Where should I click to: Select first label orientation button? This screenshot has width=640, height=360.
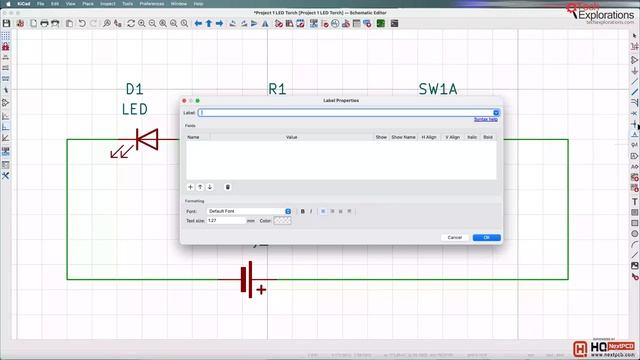coord(323,211)
